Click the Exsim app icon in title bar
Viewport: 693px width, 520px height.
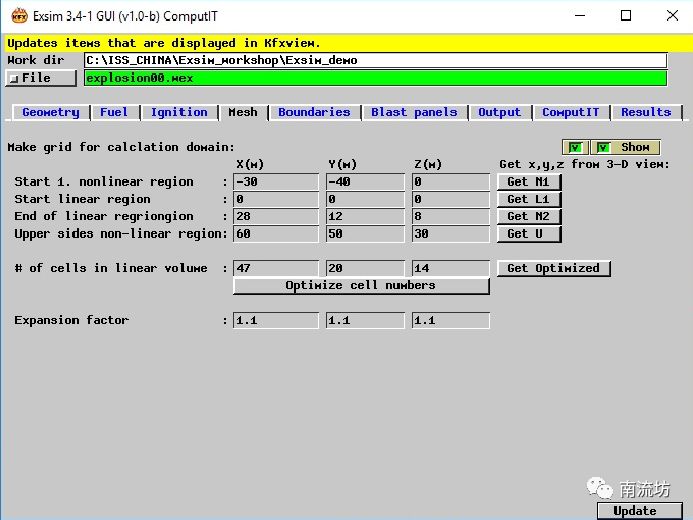(x=17, y=15)
